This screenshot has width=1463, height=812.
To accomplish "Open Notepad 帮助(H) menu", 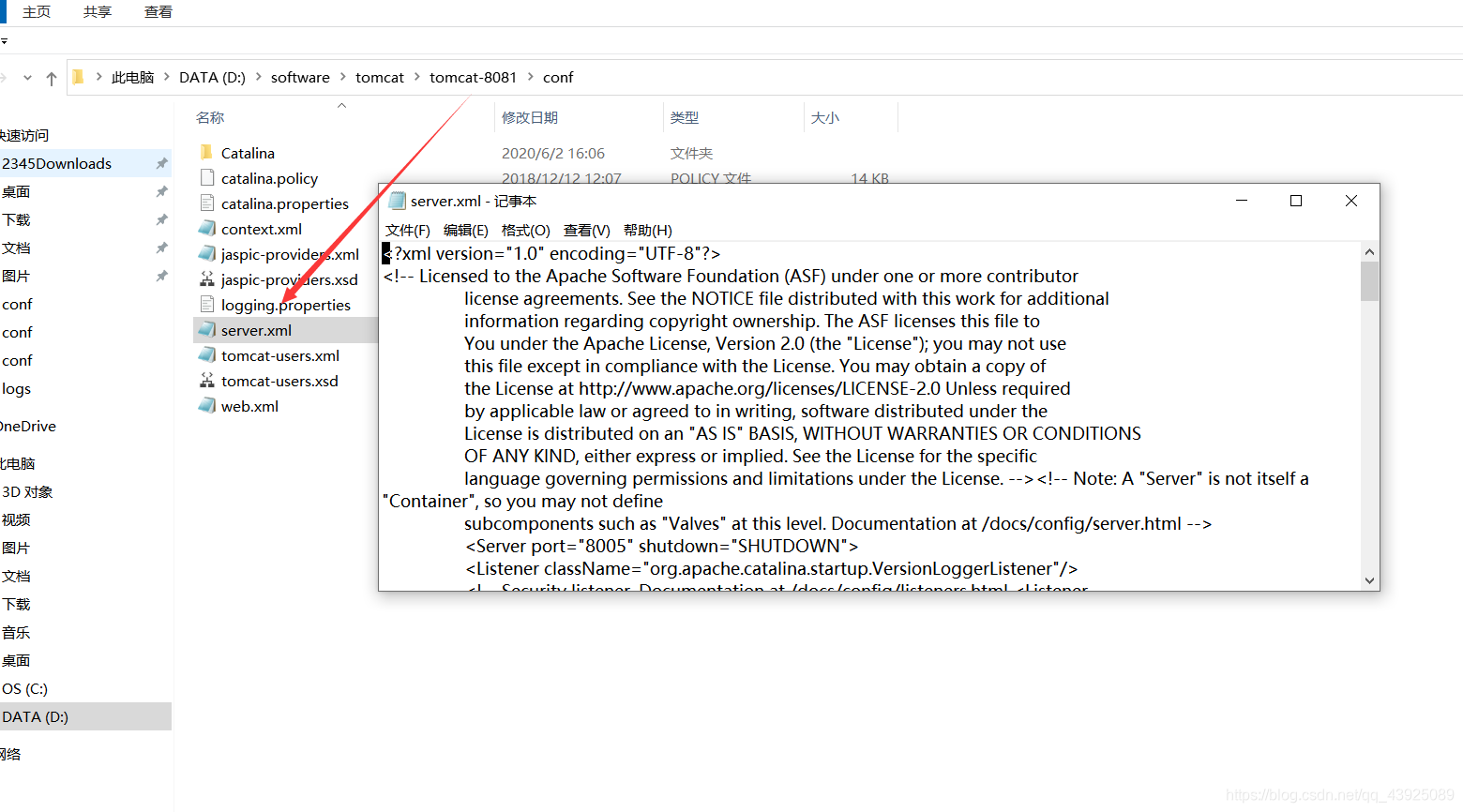I will coord(647,231).
